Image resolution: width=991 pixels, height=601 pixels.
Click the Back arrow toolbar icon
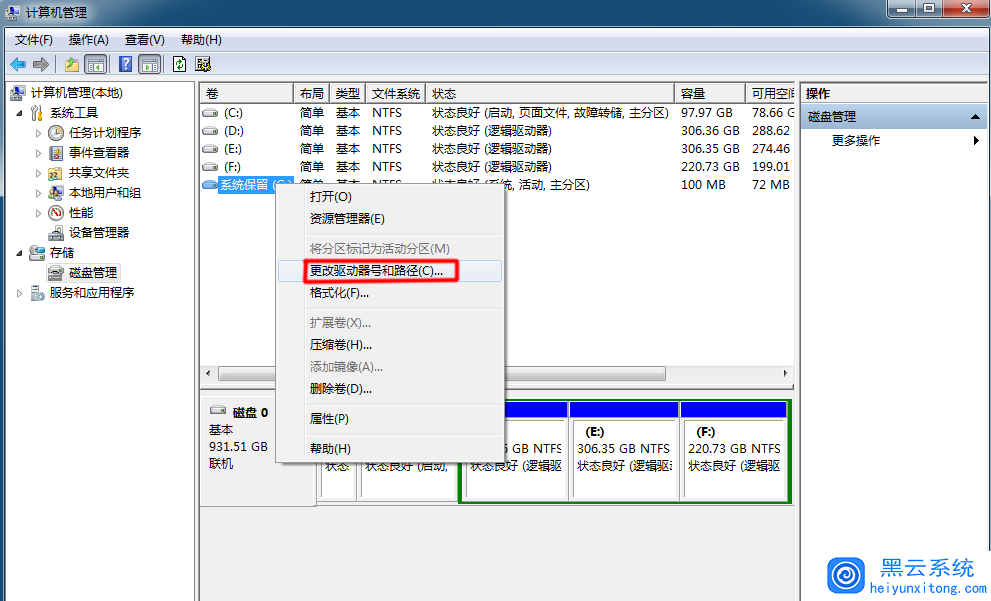(18, 64)
